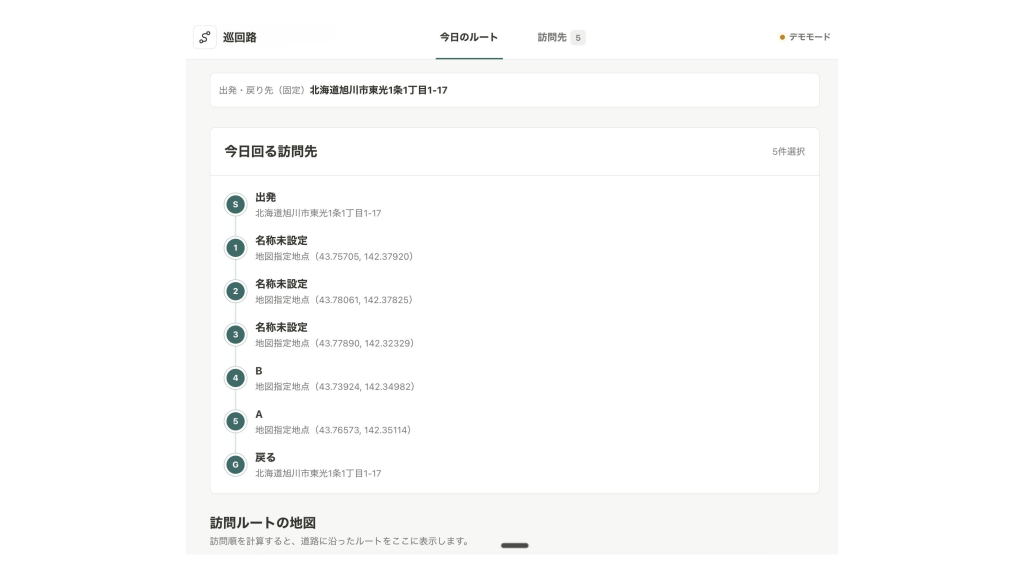Image resolution: width=1024 pixels, height=576 pixels.
Task: Click the 出発 stop title
Action: click(266, 197)
